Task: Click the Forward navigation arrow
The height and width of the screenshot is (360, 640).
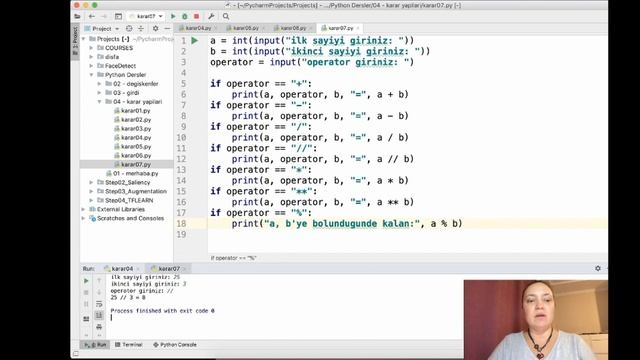Action: pyautogui.click(x=104, y=16)
